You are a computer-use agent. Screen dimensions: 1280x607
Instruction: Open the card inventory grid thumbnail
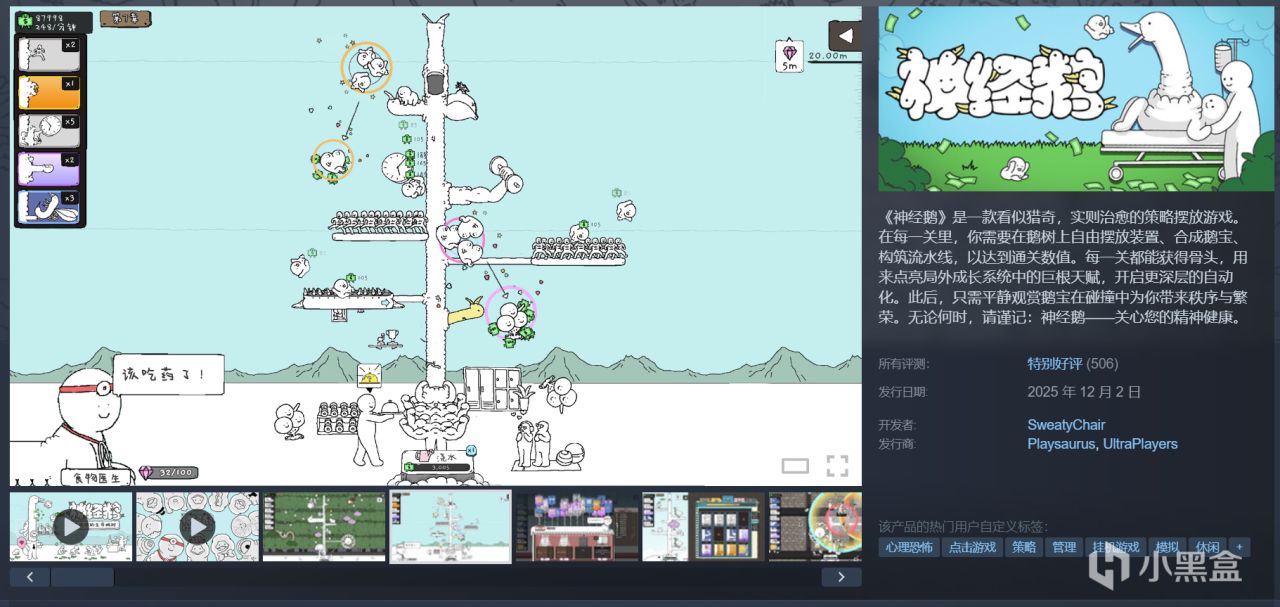pyautogui.click(x=703, y=526)
